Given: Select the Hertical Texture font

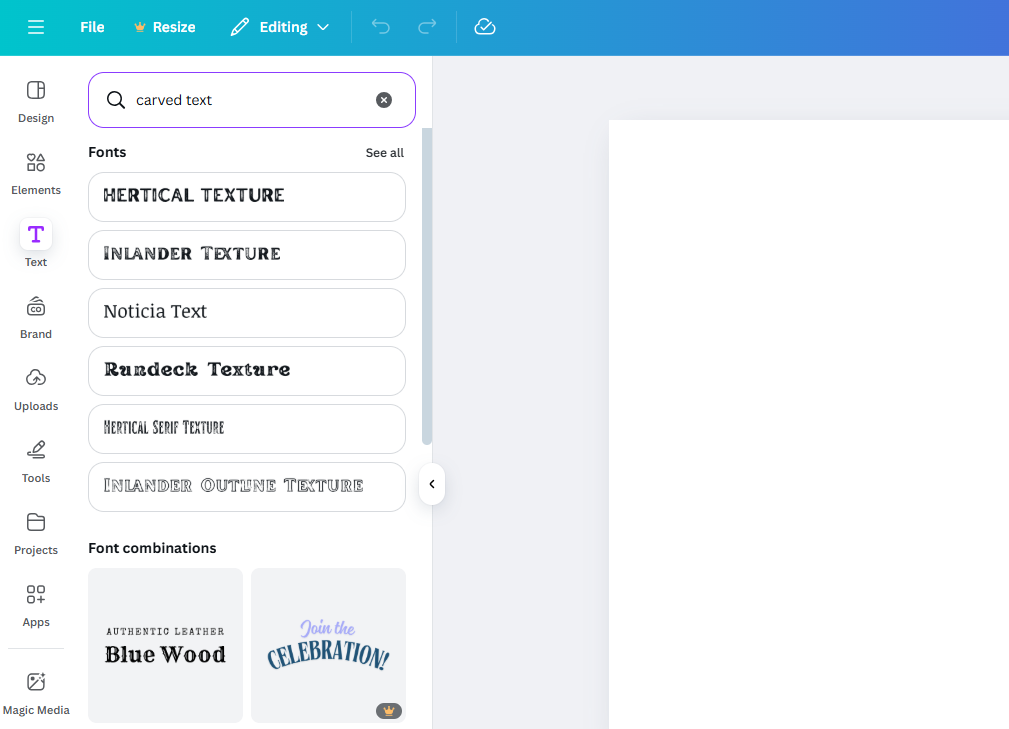Looking at the screenshot, I should 246,196.
